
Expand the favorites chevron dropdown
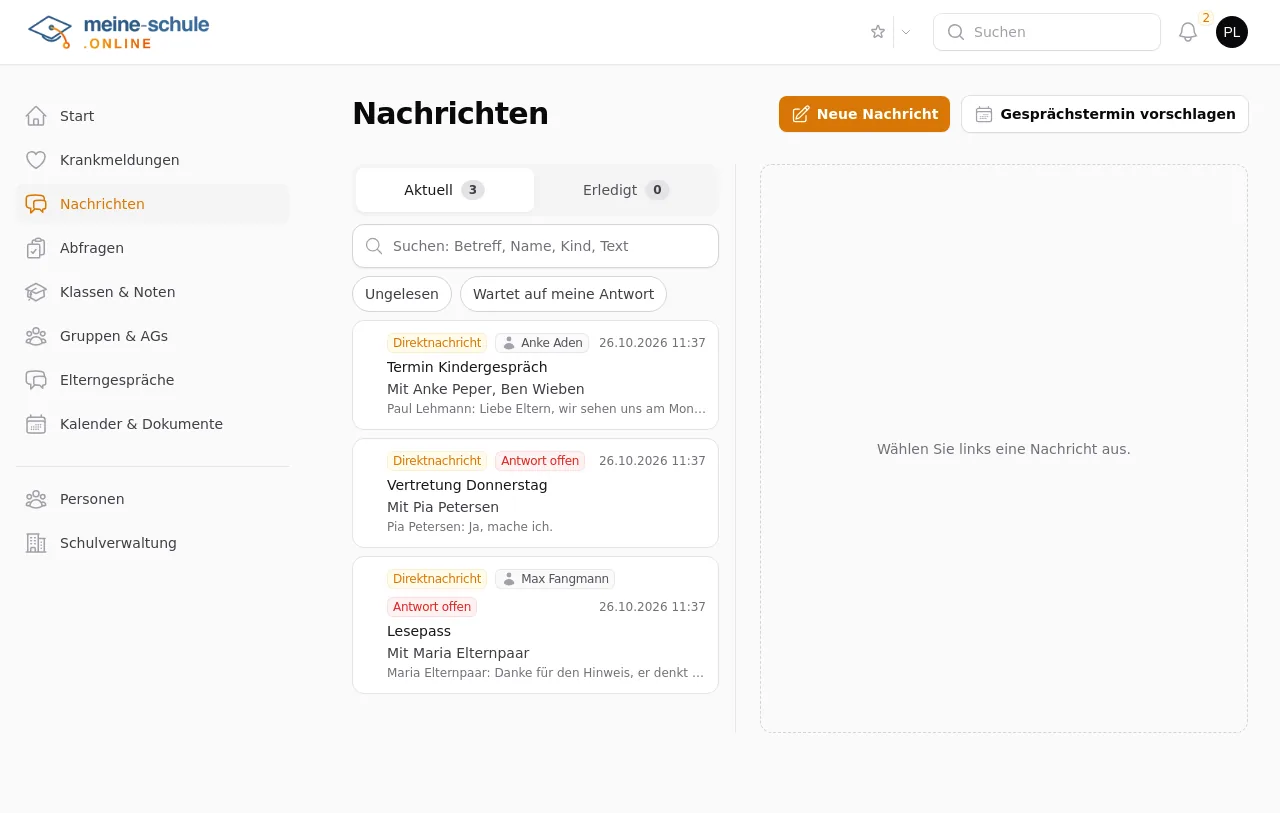906,32
